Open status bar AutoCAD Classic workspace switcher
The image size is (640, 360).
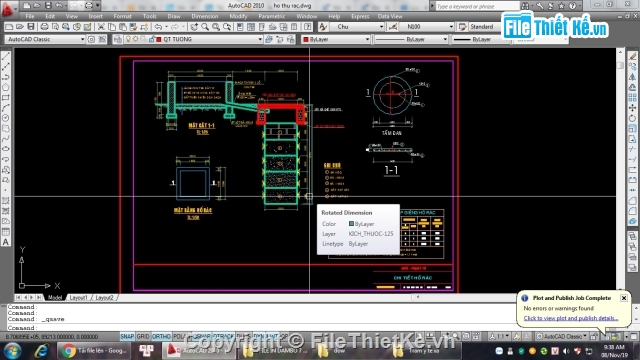coord(562,336)
